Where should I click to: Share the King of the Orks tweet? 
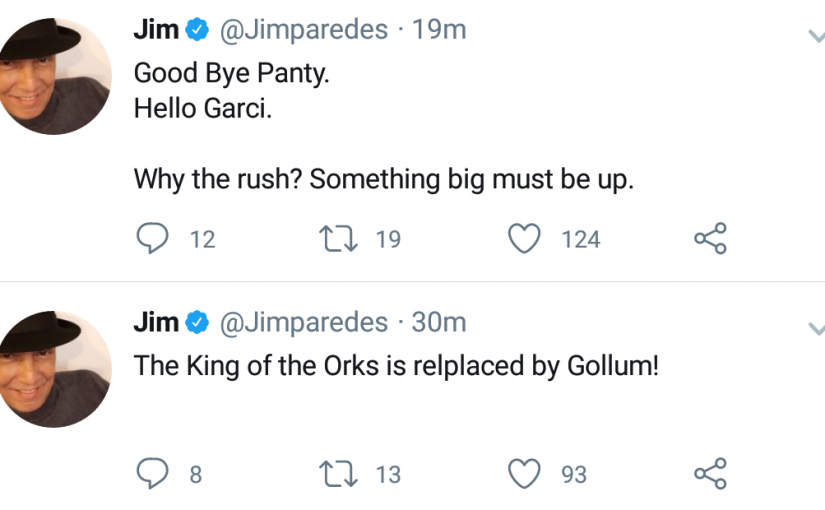click(x=711, y=473)
